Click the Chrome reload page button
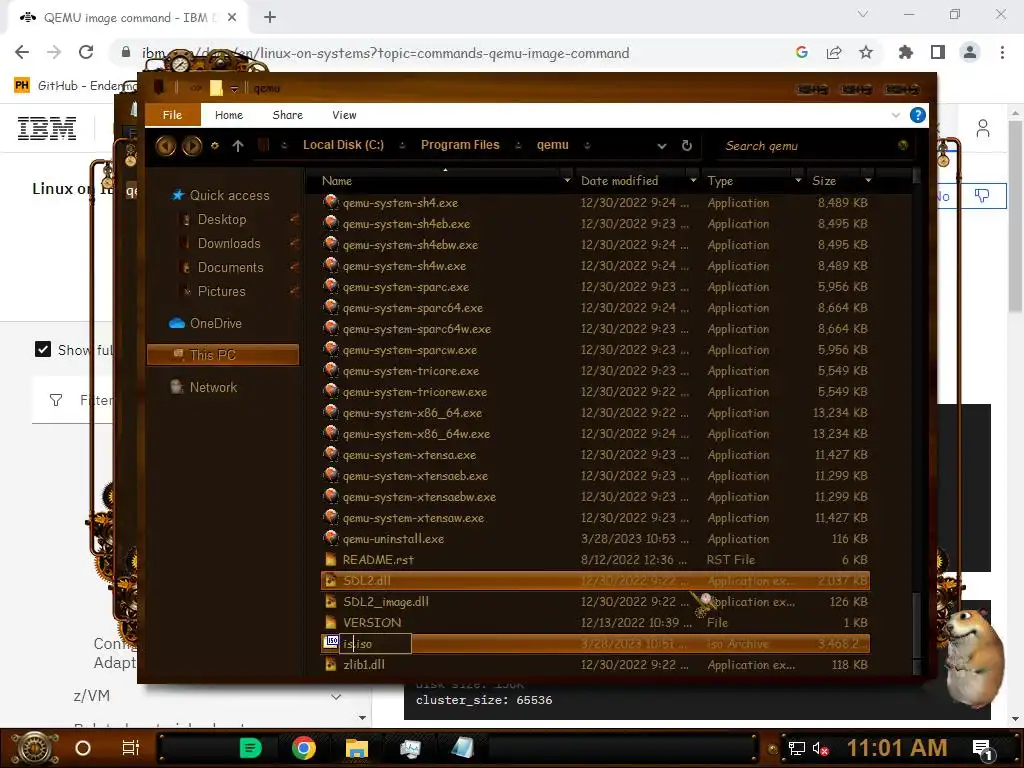1024x768 pixels. point(86,52)
